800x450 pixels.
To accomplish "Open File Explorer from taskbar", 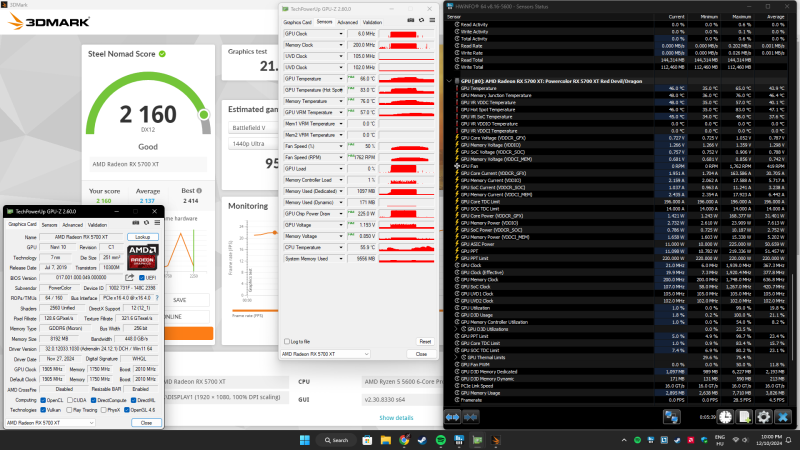I will [x=385, y=440].
